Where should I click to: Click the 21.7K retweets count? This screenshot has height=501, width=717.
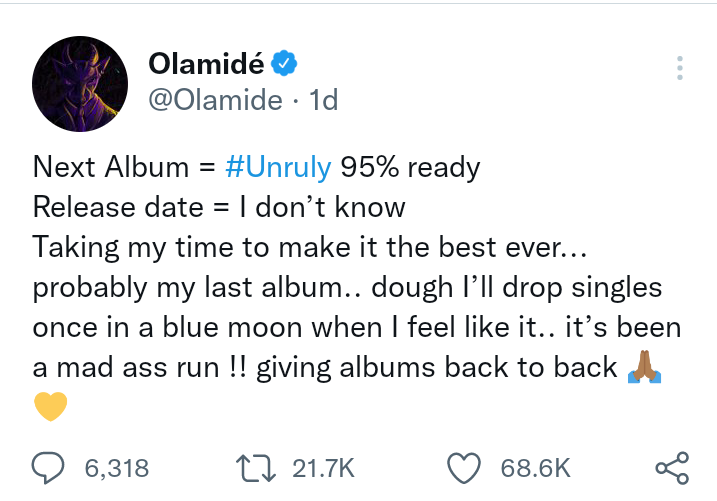(x=323, y=467)
